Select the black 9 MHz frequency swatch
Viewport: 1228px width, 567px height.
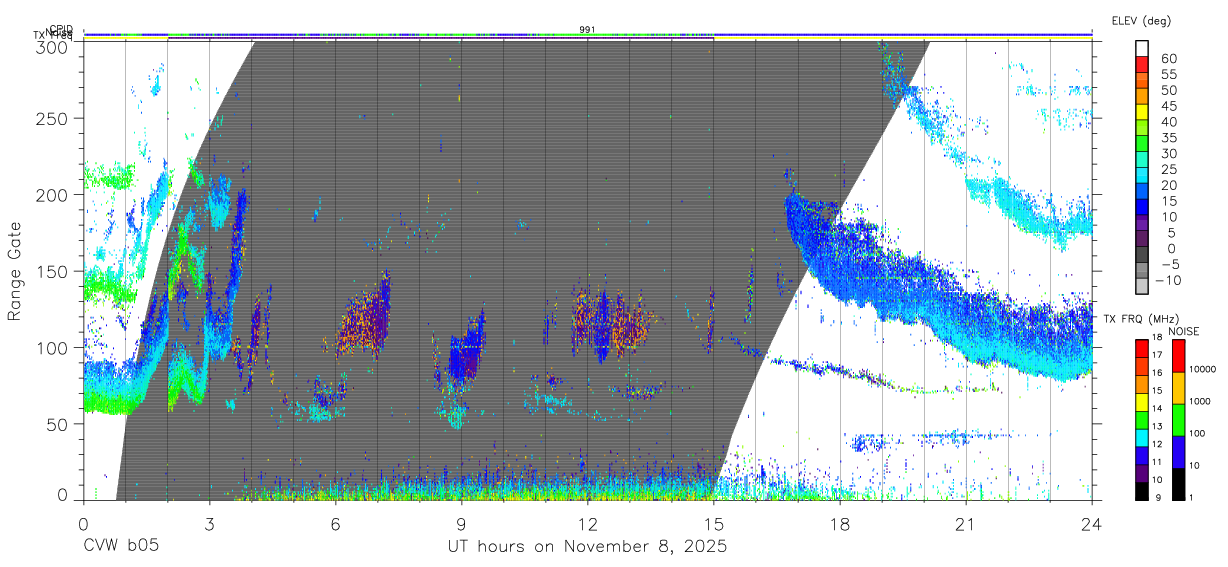[1141, 490]
